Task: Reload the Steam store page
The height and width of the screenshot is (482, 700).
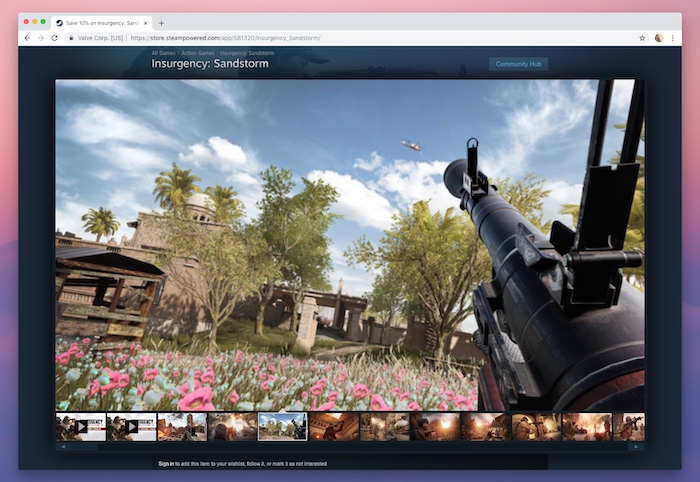Action: (x=54, y=38)
